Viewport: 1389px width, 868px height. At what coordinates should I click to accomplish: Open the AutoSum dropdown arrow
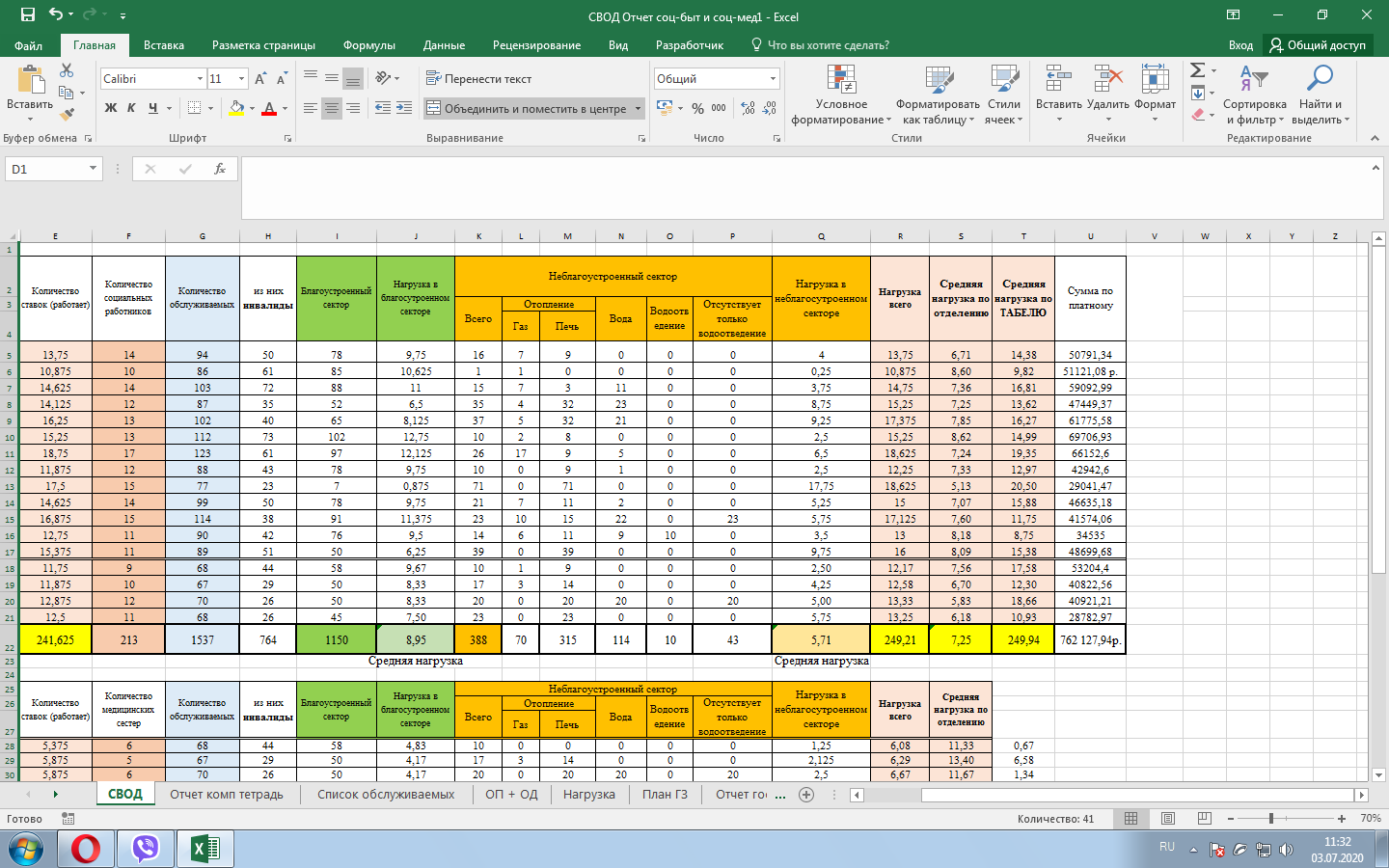pos(1213,70)
